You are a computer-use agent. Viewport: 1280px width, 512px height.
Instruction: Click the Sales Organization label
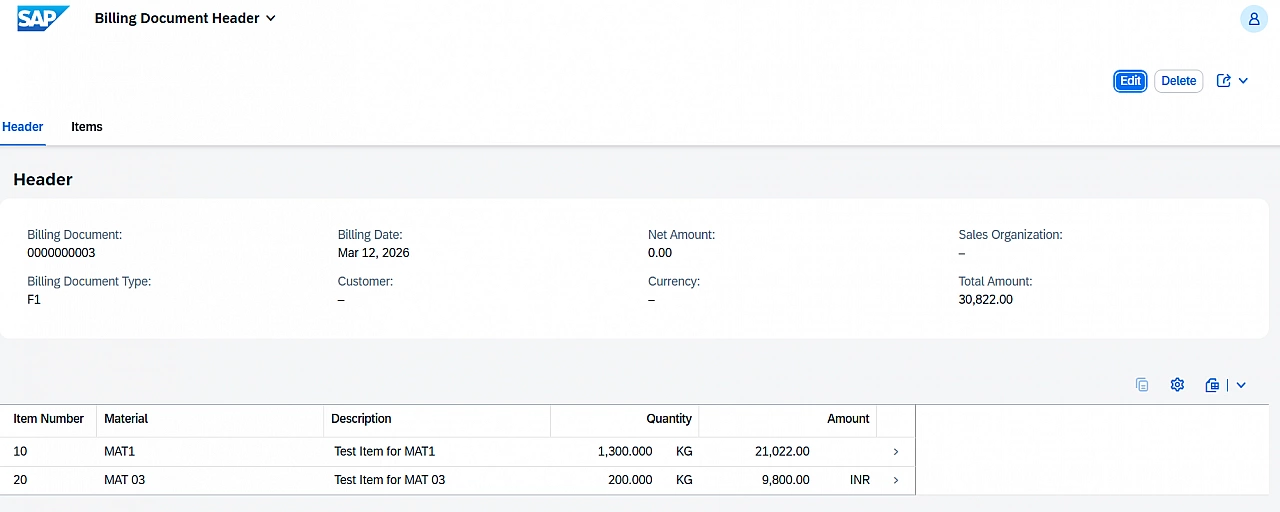pos(1010,235)
